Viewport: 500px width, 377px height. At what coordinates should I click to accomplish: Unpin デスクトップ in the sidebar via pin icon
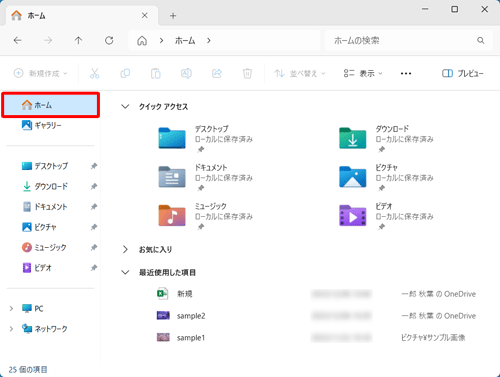tap(94, 166)
